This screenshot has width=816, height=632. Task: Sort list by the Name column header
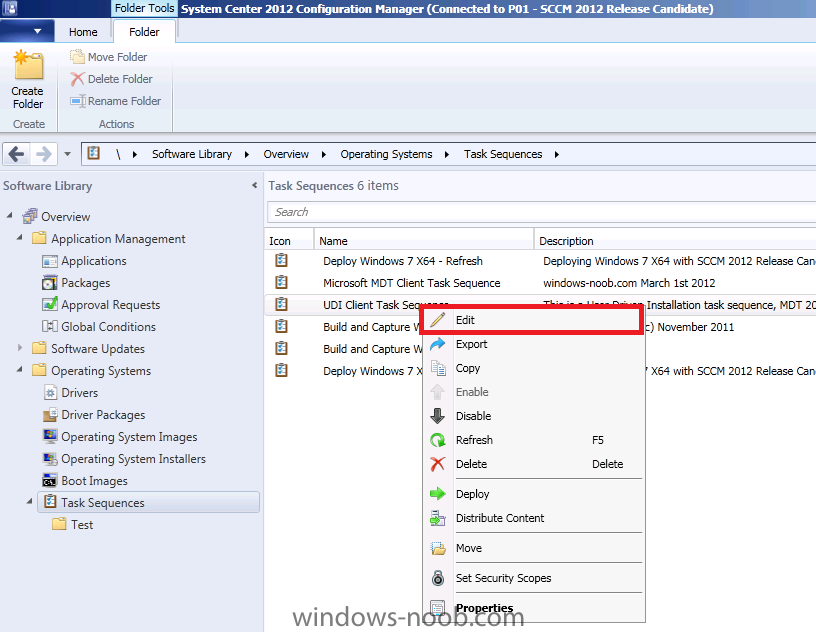pos(424,241)
